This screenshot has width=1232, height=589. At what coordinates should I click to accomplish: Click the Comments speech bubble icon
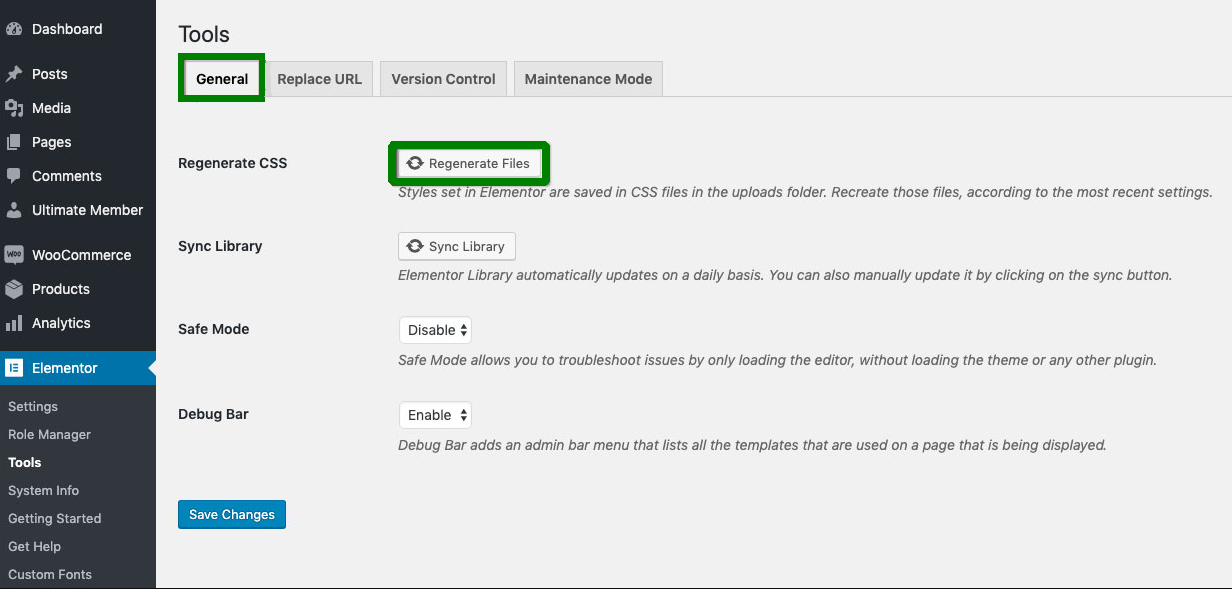click(x=14, y=176)
